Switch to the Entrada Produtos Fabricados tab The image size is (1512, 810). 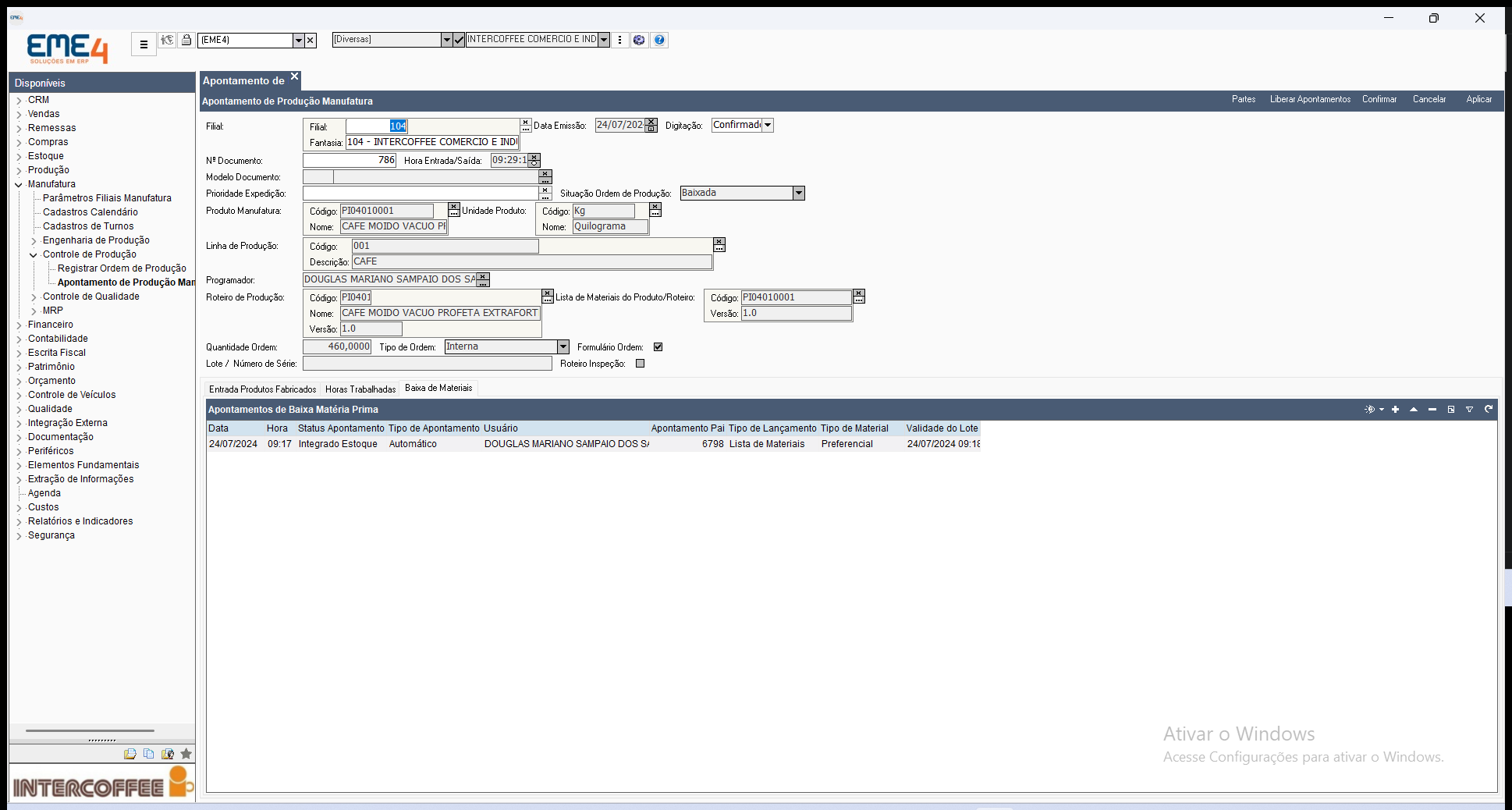click(263, 389)
